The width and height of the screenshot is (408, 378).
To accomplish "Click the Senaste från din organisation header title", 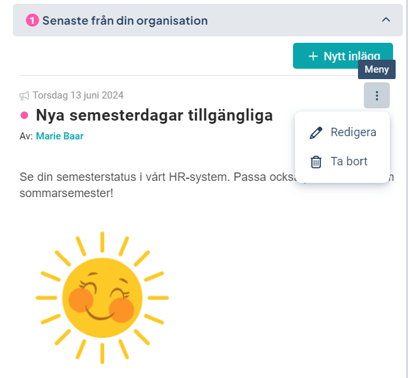I will (125, 21).
